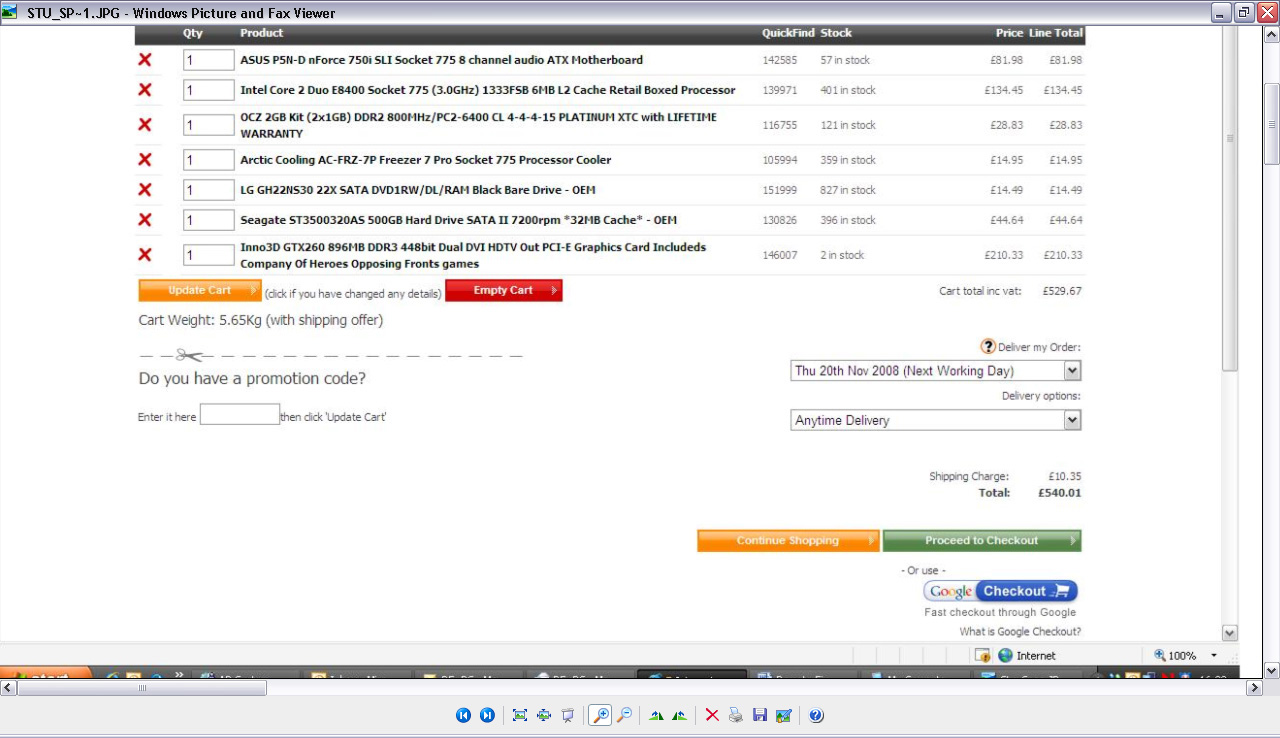Click the Update Cart button
The height and width of the screenshot is (738, 1280).
pyautogui.click(x=200, y=291)
